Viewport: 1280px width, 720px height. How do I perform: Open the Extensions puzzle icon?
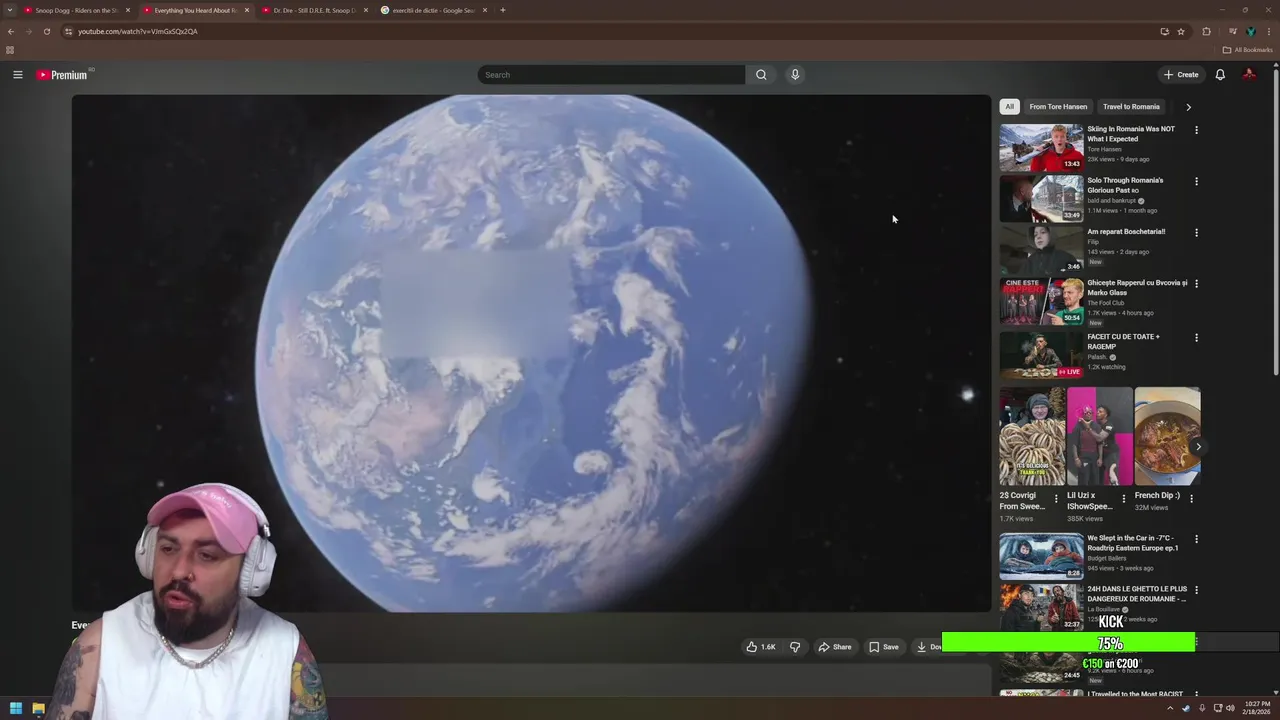click(1206, 31)
